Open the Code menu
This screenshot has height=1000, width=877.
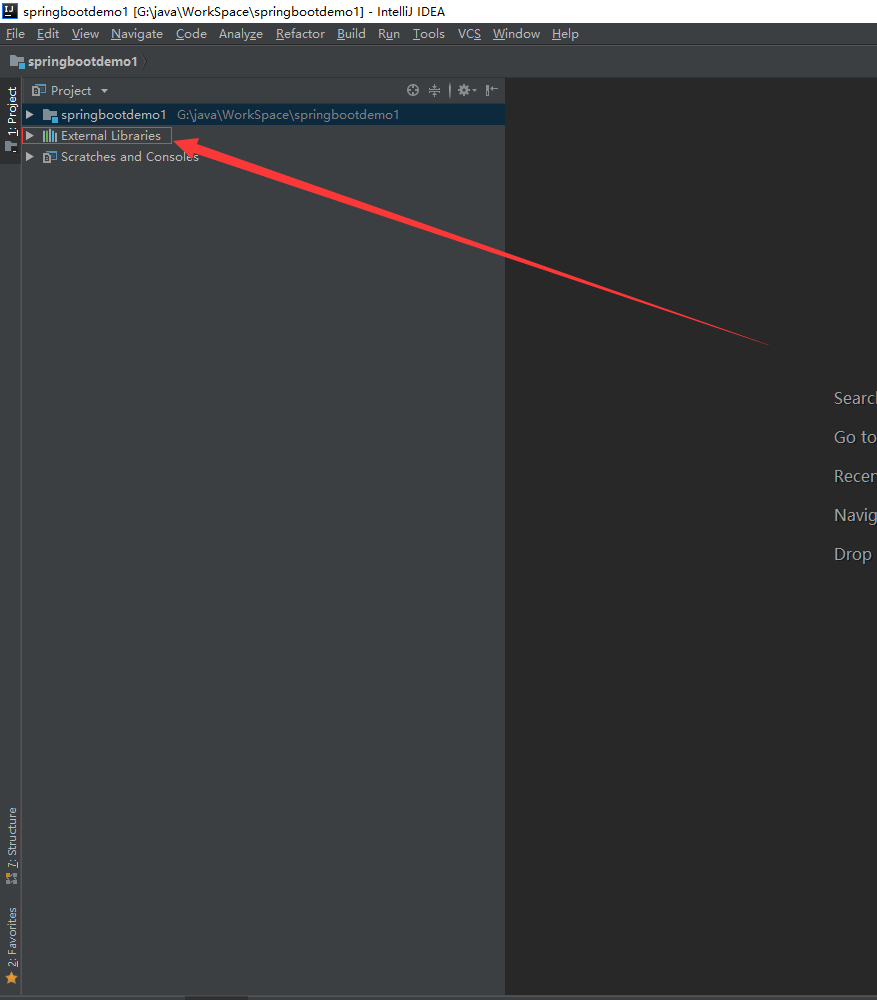coord(191,34)
